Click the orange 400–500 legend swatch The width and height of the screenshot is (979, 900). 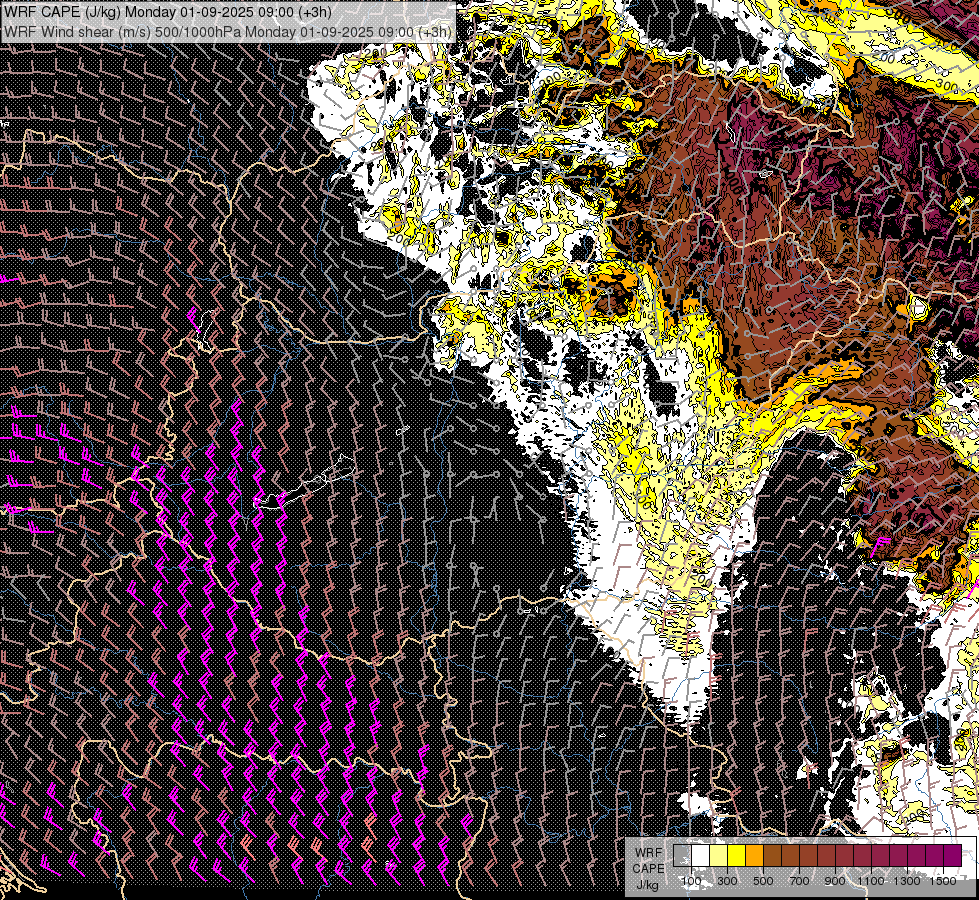(x=754, y=855)
